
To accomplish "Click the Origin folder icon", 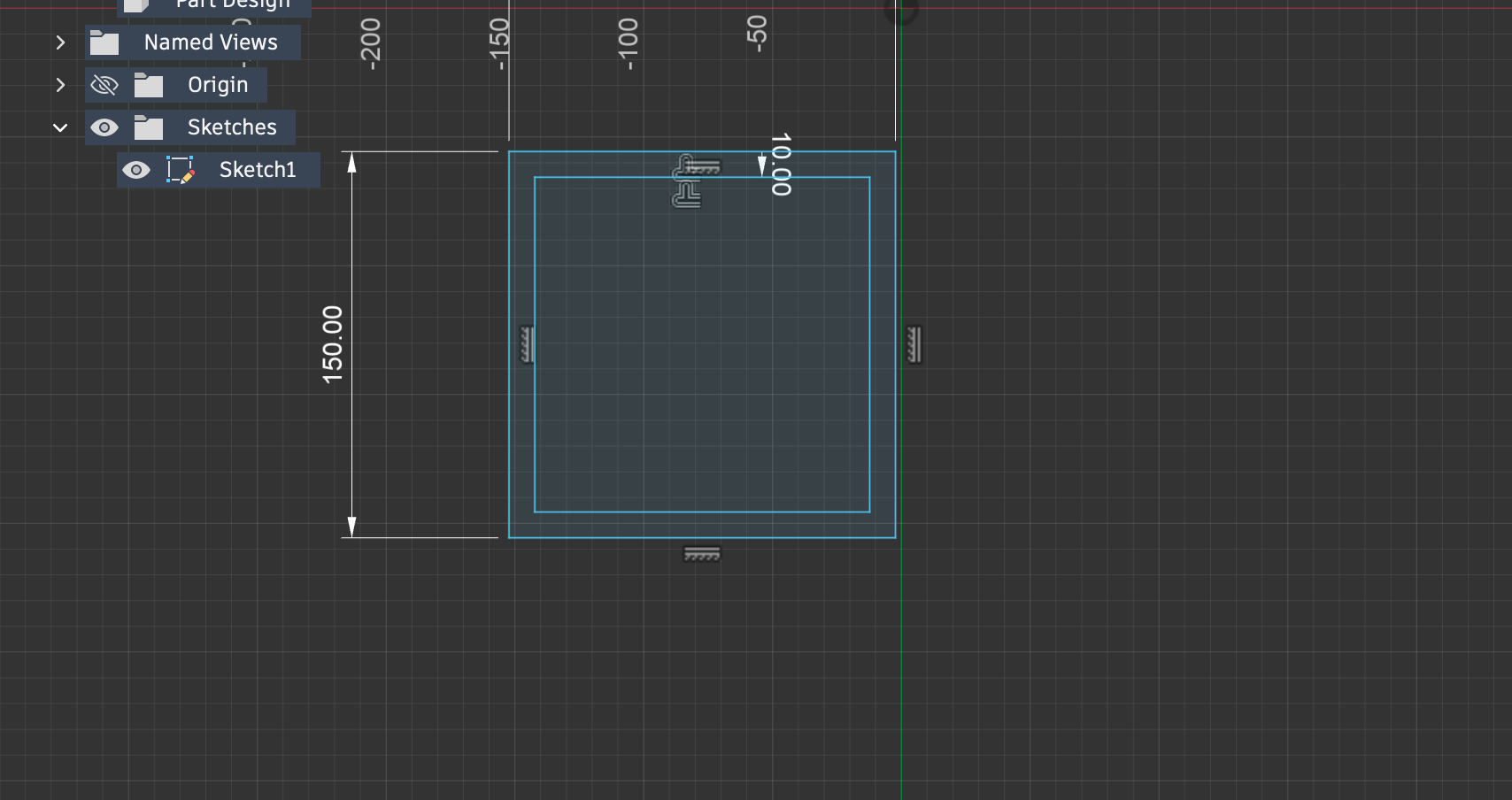I will pyautogui.click(x=148, y=86).
